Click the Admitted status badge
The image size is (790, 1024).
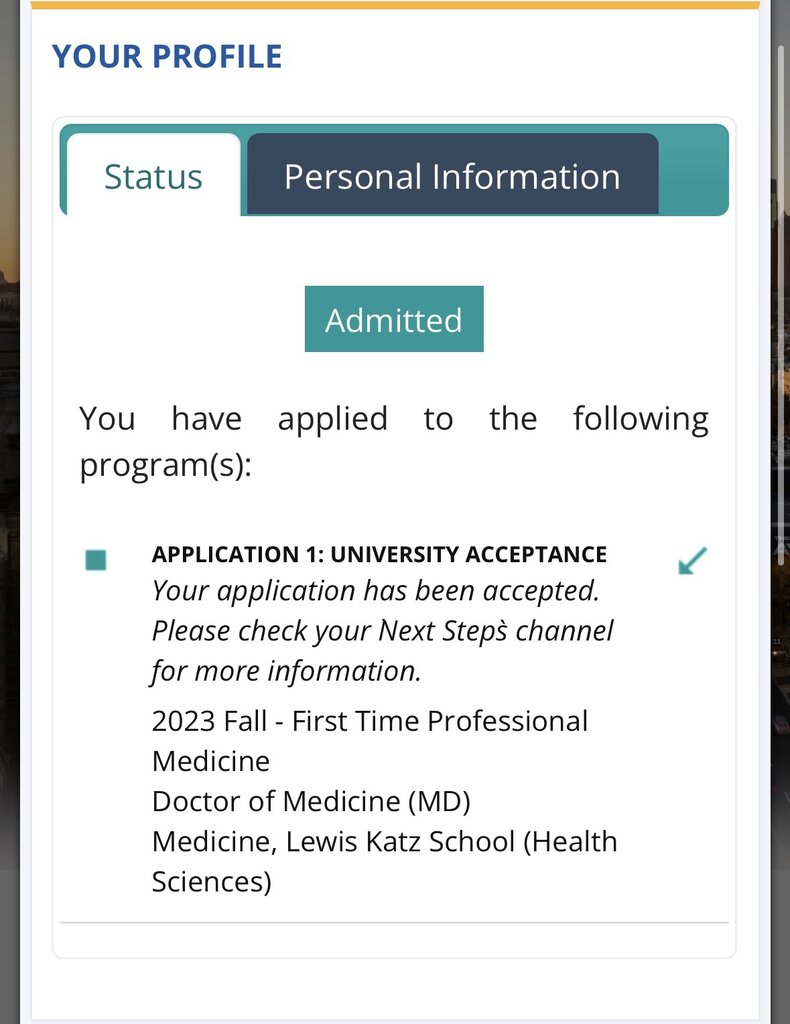pyautogui.click(x=394, y=320)
